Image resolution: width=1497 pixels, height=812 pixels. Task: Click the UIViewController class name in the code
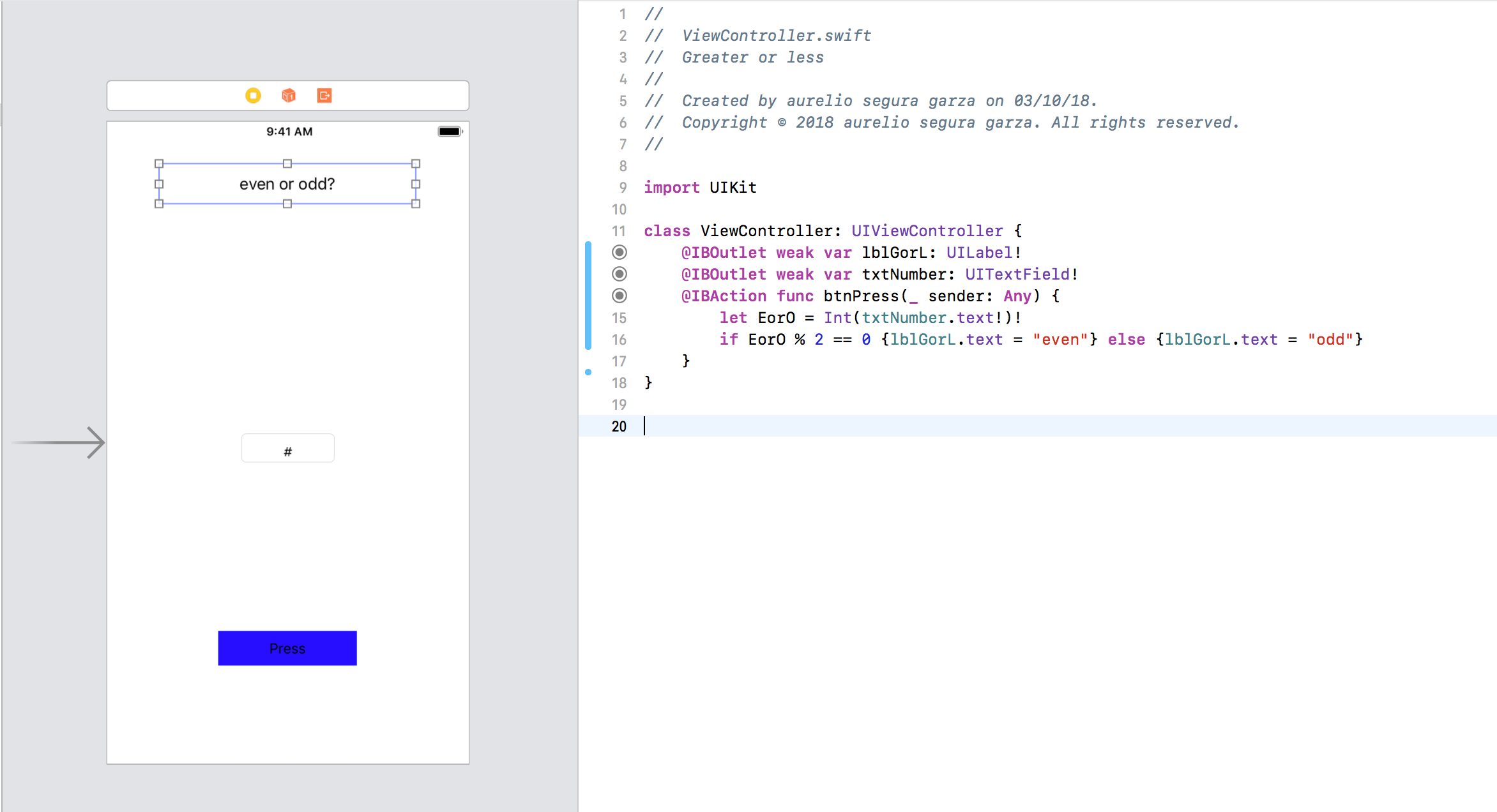pyautogui.click(x=927, y=231)
